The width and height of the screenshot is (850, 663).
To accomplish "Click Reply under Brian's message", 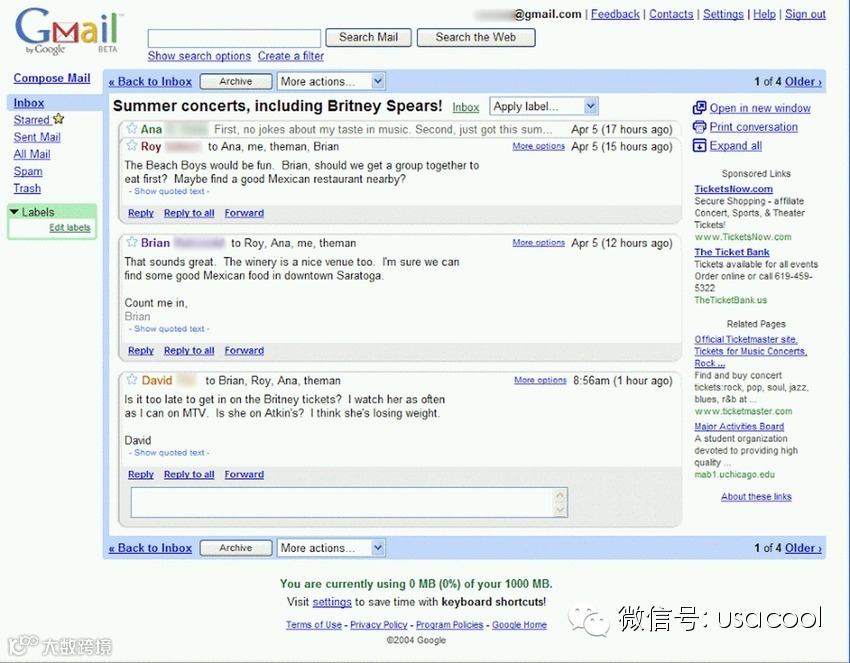I will tap(141, 351).
